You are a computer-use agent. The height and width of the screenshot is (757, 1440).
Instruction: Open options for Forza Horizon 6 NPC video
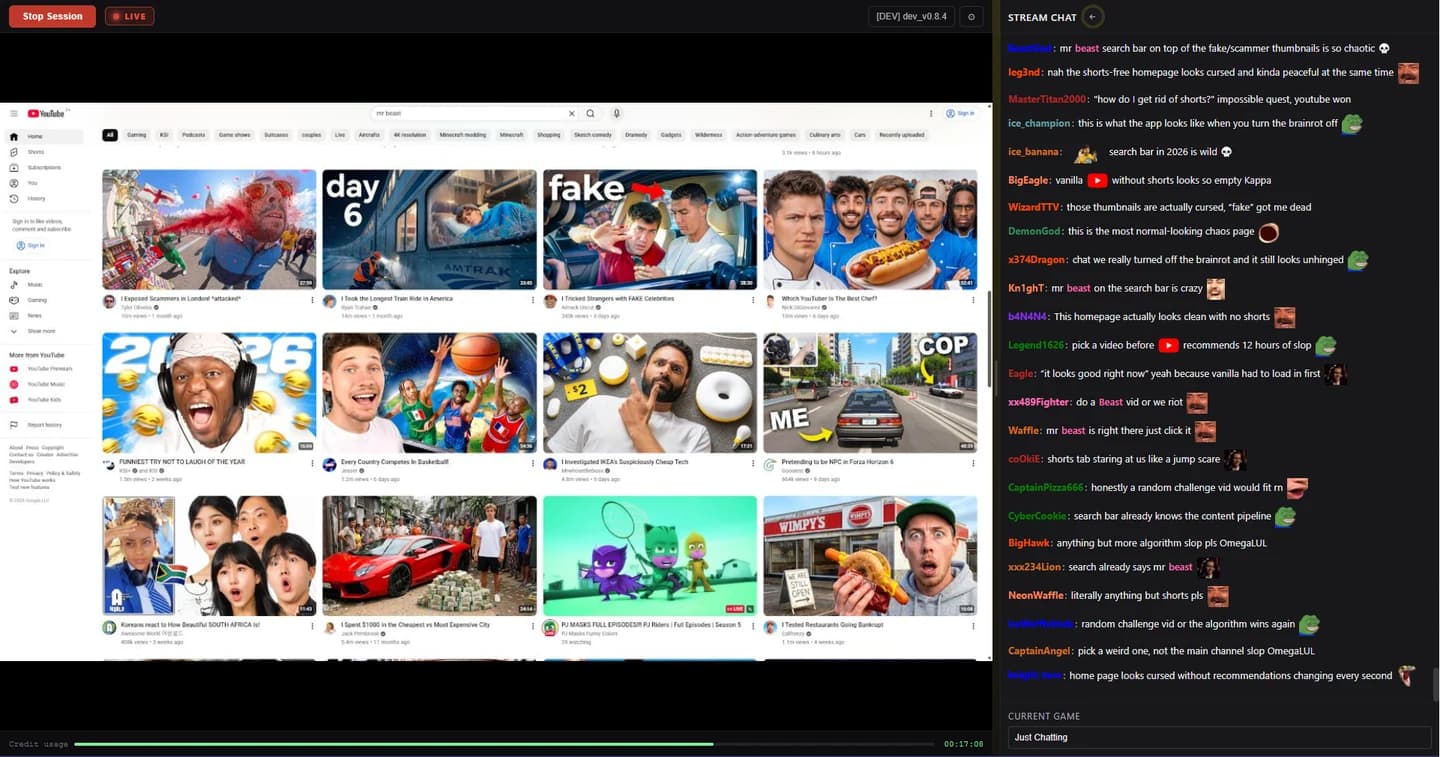pos(973,462)
